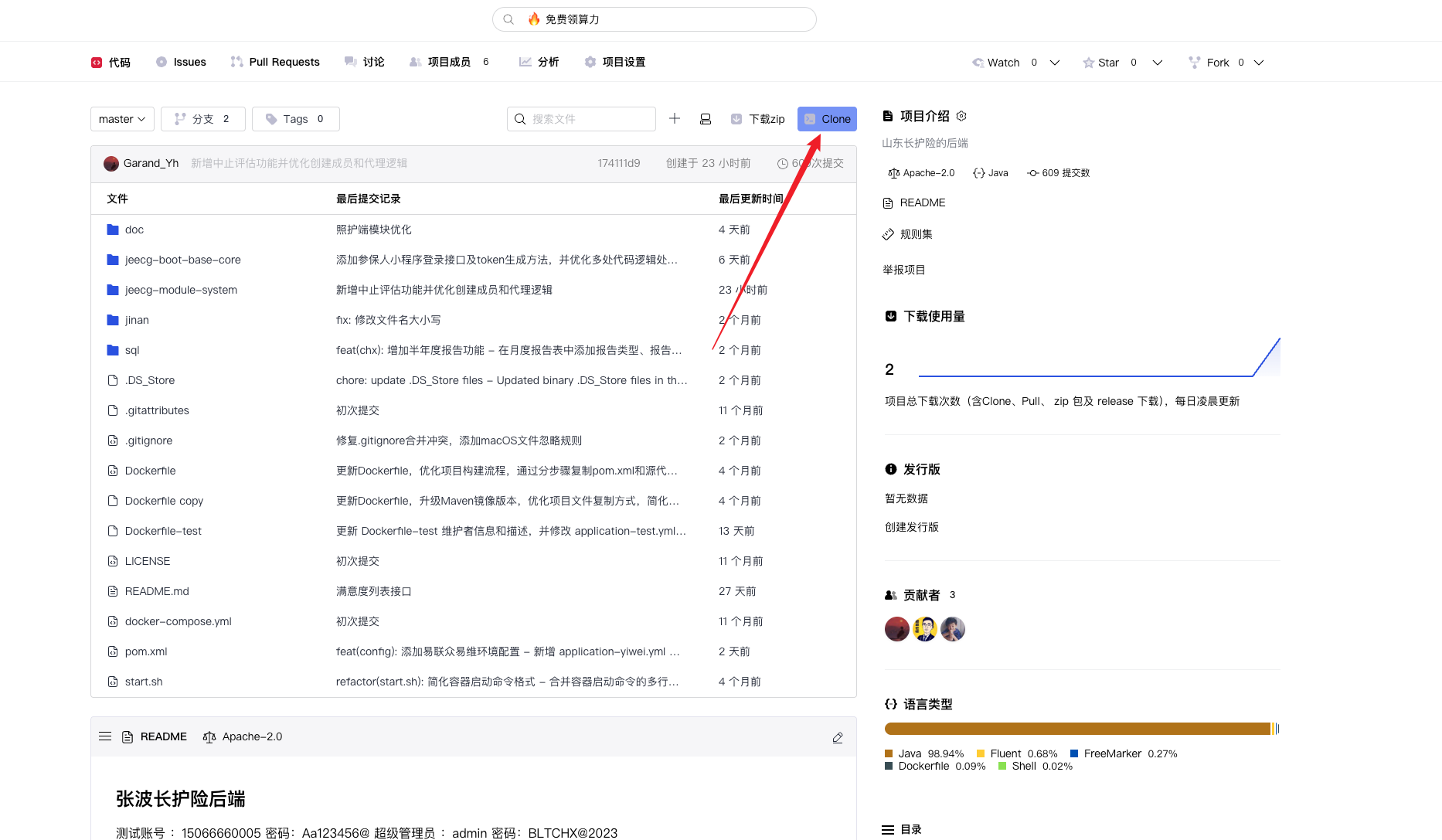Open the 项目介绍 settings gear icon
1442x840 pixels.
961,115
